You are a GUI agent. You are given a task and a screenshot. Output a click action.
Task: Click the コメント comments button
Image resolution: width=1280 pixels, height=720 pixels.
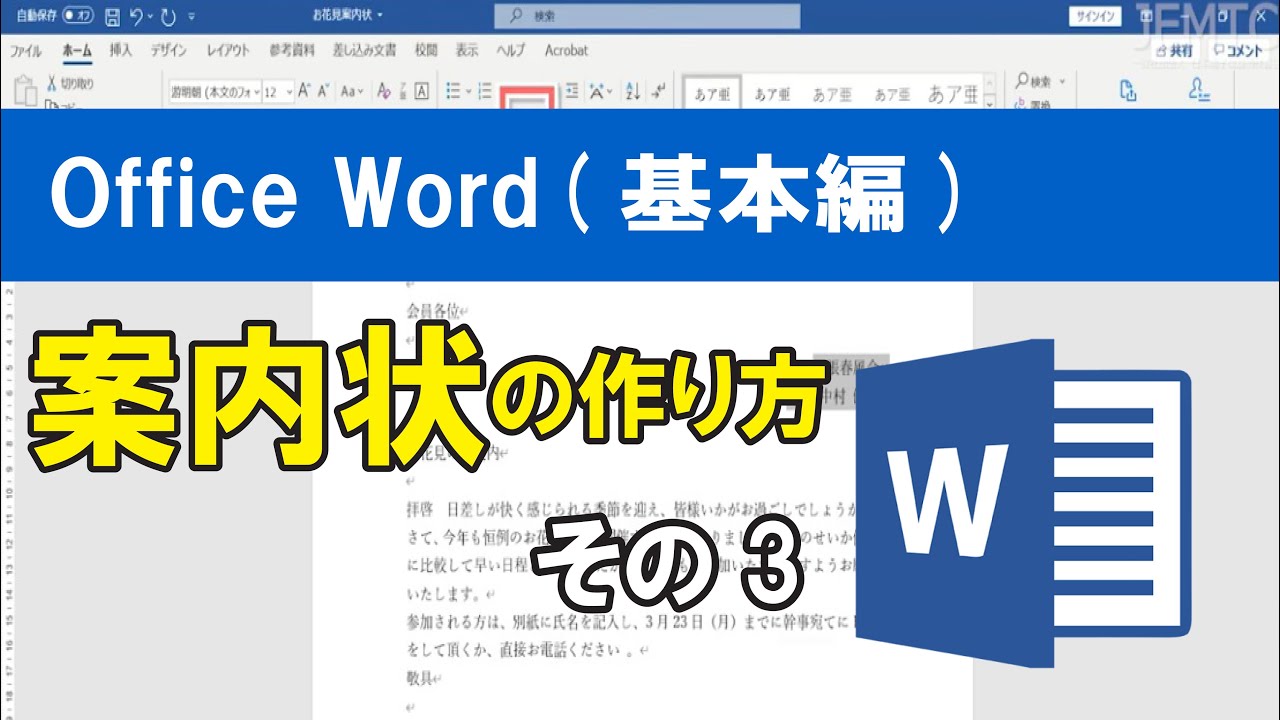pos(1238,51)
